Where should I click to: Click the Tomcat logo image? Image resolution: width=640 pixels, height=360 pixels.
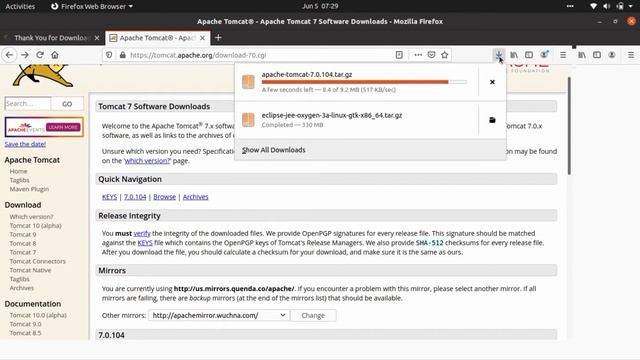point(43,76)
